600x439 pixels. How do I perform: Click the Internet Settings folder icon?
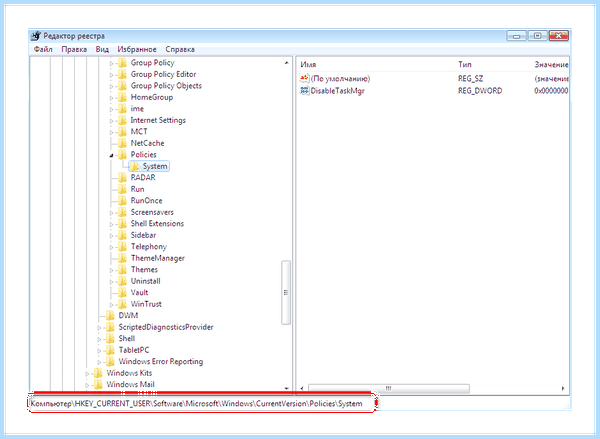click(x=122, y=120)
